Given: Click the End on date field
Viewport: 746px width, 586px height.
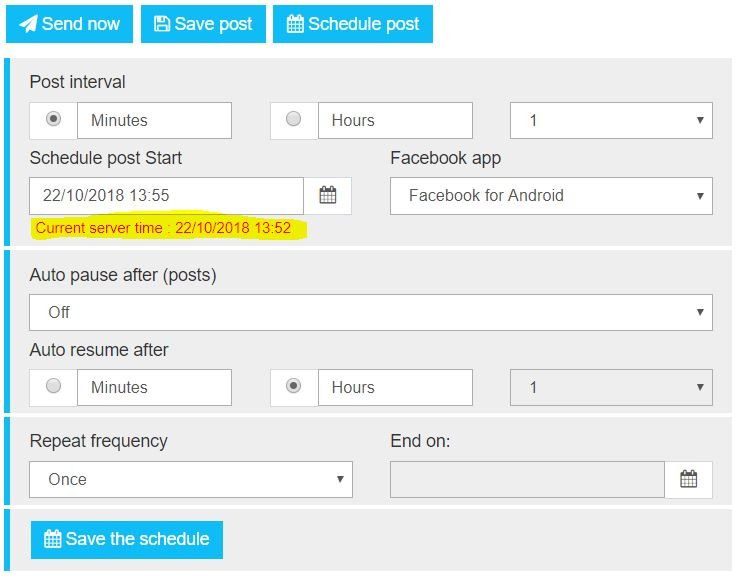Looking at the screenshot, I should pyautogui.click(x=527, y=480).
